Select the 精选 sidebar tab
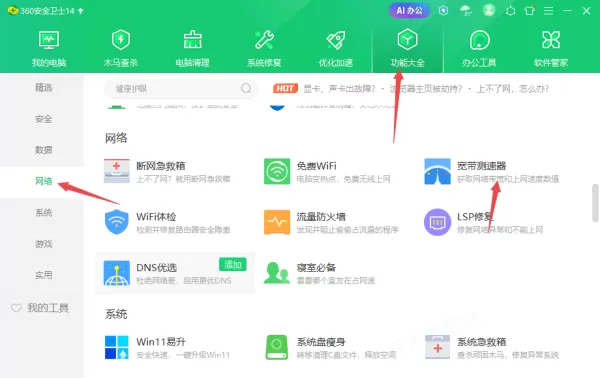This screenshot has height=378, width=600. [43, 88]
